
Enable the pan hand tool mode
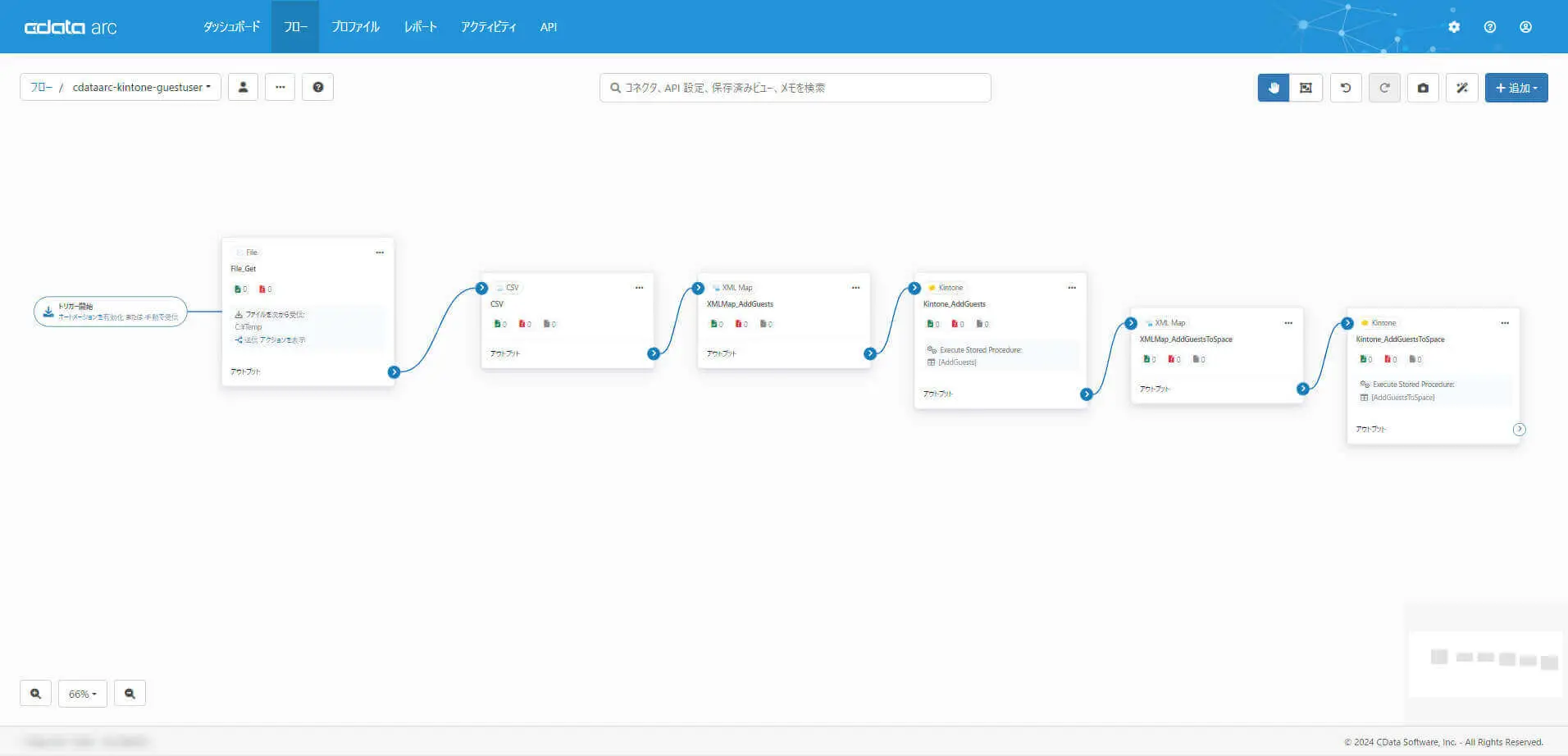(x=1274, y=88)
